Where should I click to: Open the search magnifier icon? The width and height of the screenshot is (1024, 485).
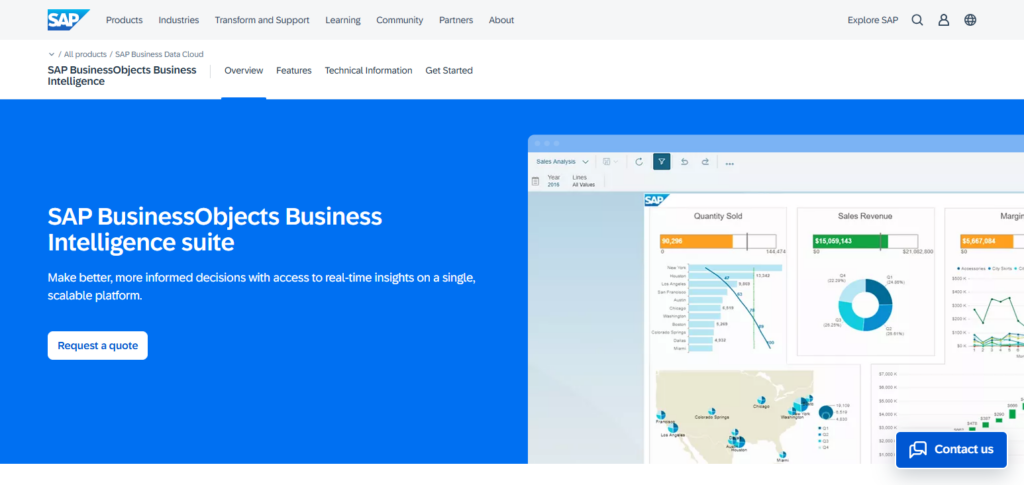pos(918,20)
